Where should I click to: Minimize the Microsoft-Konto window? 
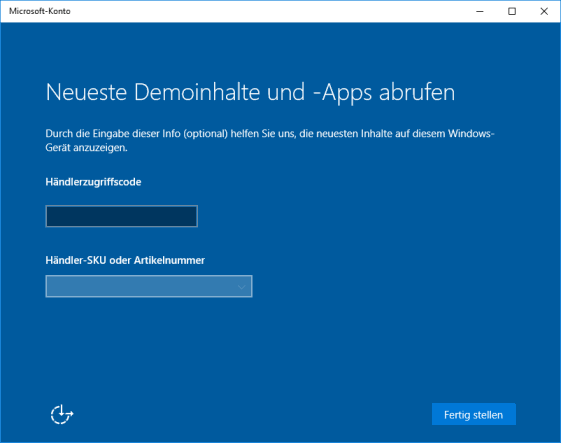480,11
